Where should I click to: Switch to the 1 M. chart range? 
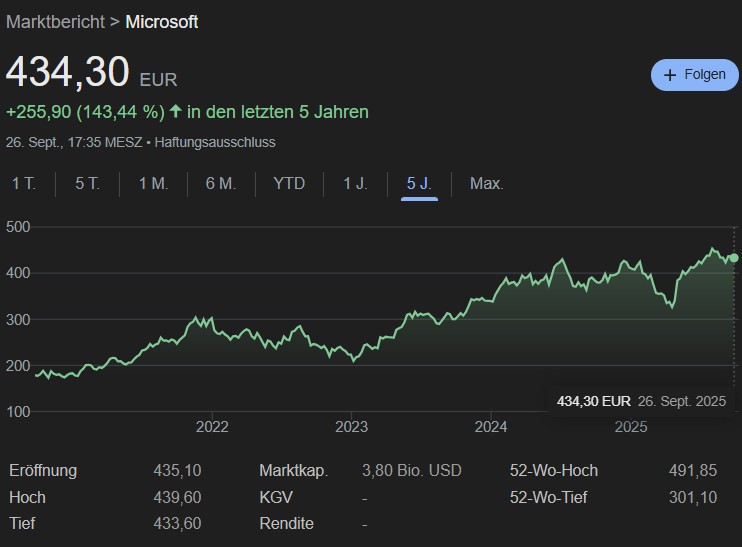(x=153, y=184)
